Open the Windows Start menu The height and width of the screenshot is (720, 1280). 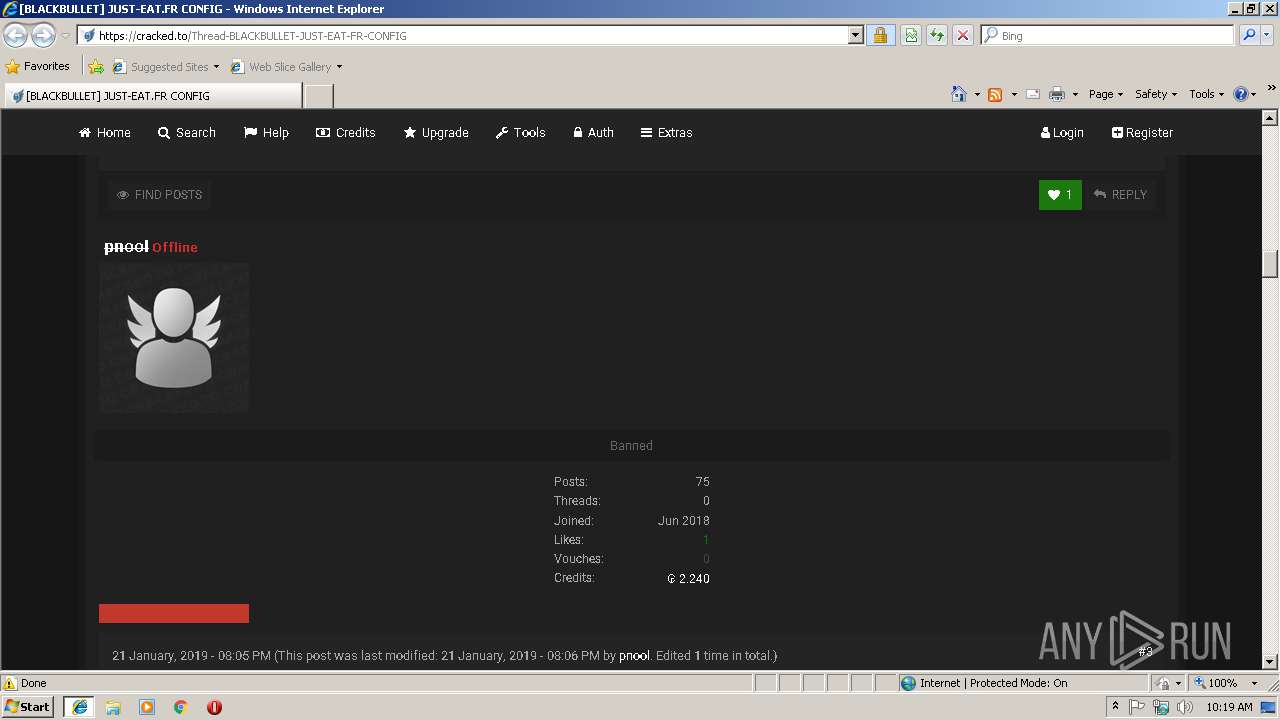click(28, 707)
